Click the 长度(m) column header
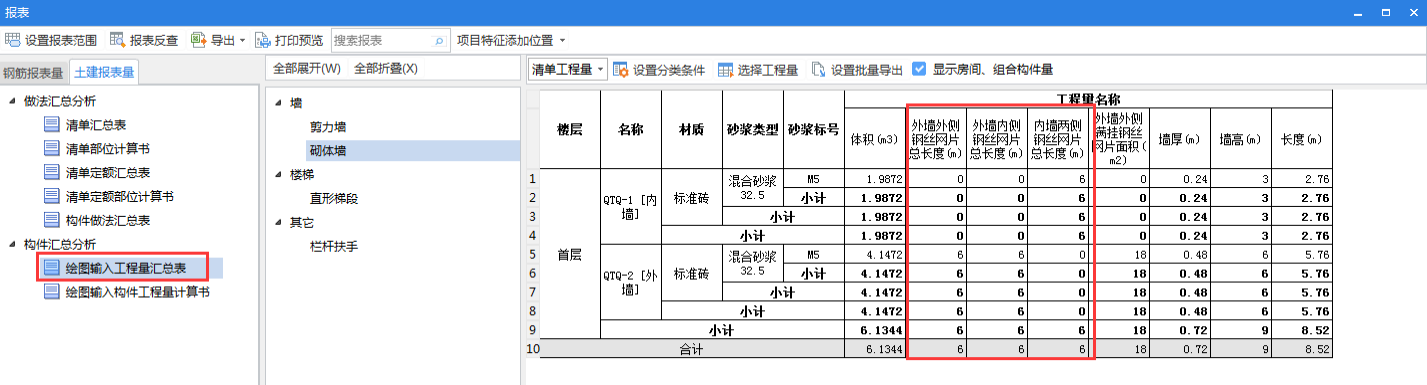Image resolution: width=1427 pixels, height=385 pixels. point(1301,139)
